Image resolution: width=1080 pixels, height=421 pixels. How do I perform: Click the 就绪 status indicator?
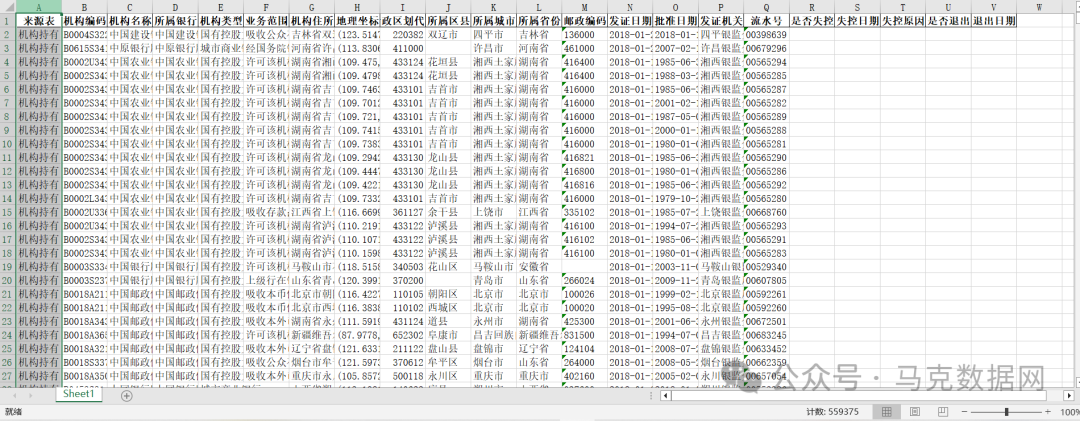click(13, 411)
